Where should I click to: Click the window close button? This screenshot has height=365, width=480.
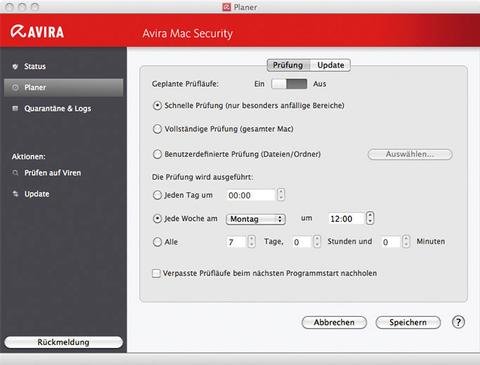pos(9,7)
